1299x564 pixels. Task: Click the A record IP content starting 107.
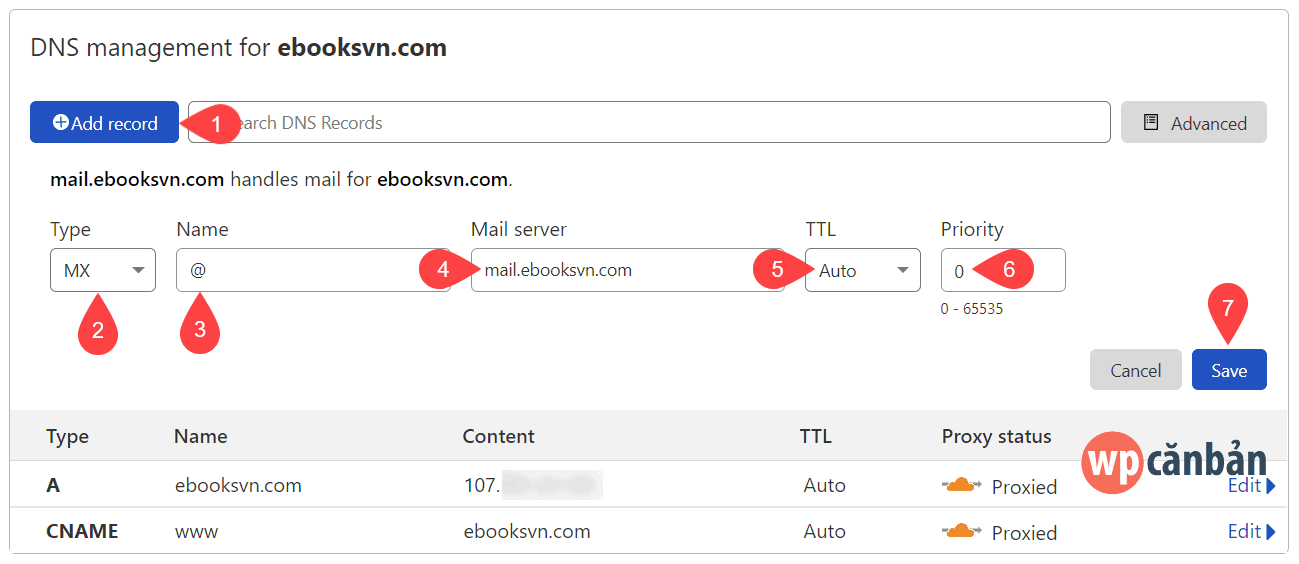click(532, 486)
